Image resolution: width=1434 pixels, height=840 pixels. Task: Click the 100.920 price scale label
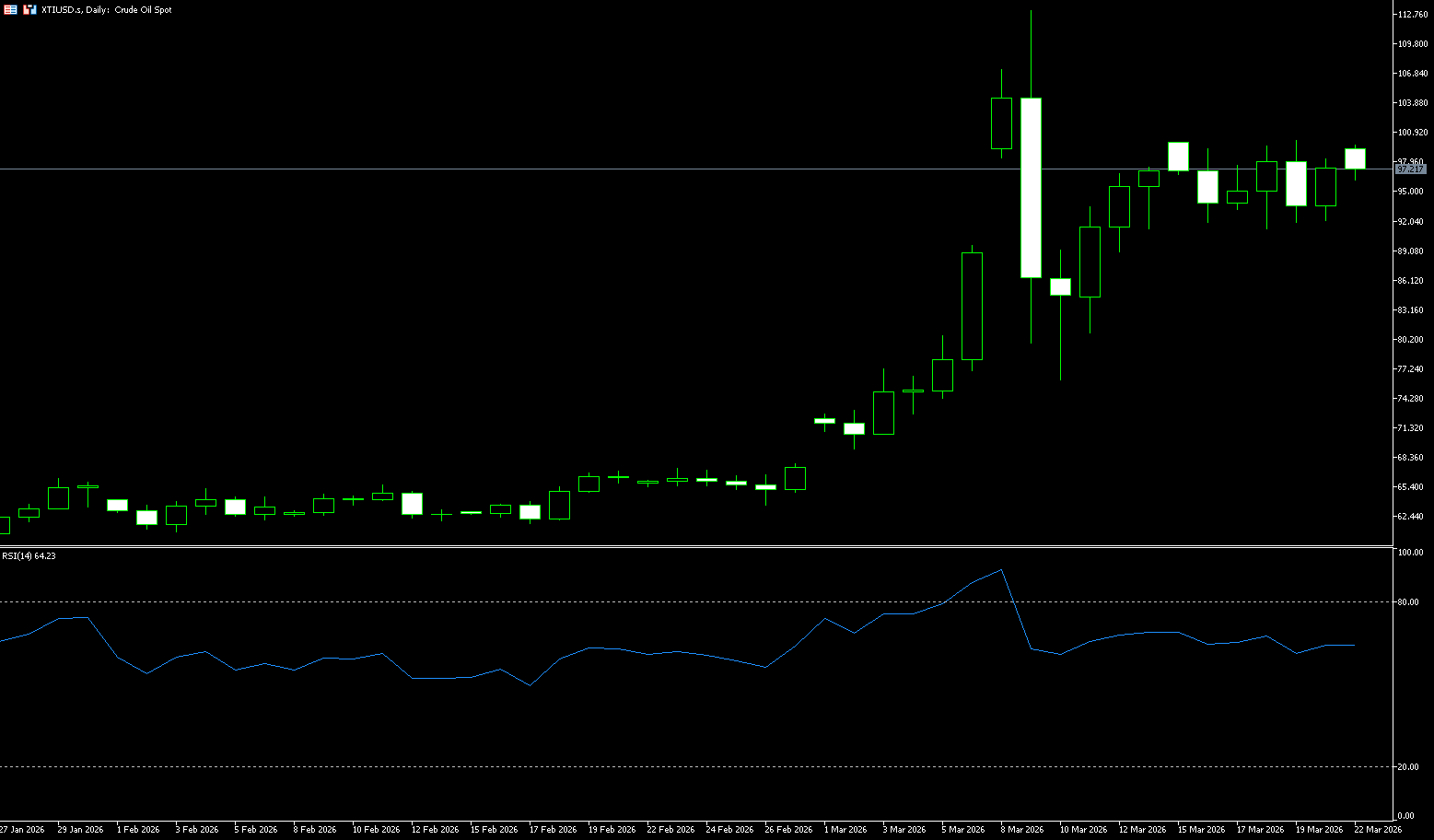1413,133
